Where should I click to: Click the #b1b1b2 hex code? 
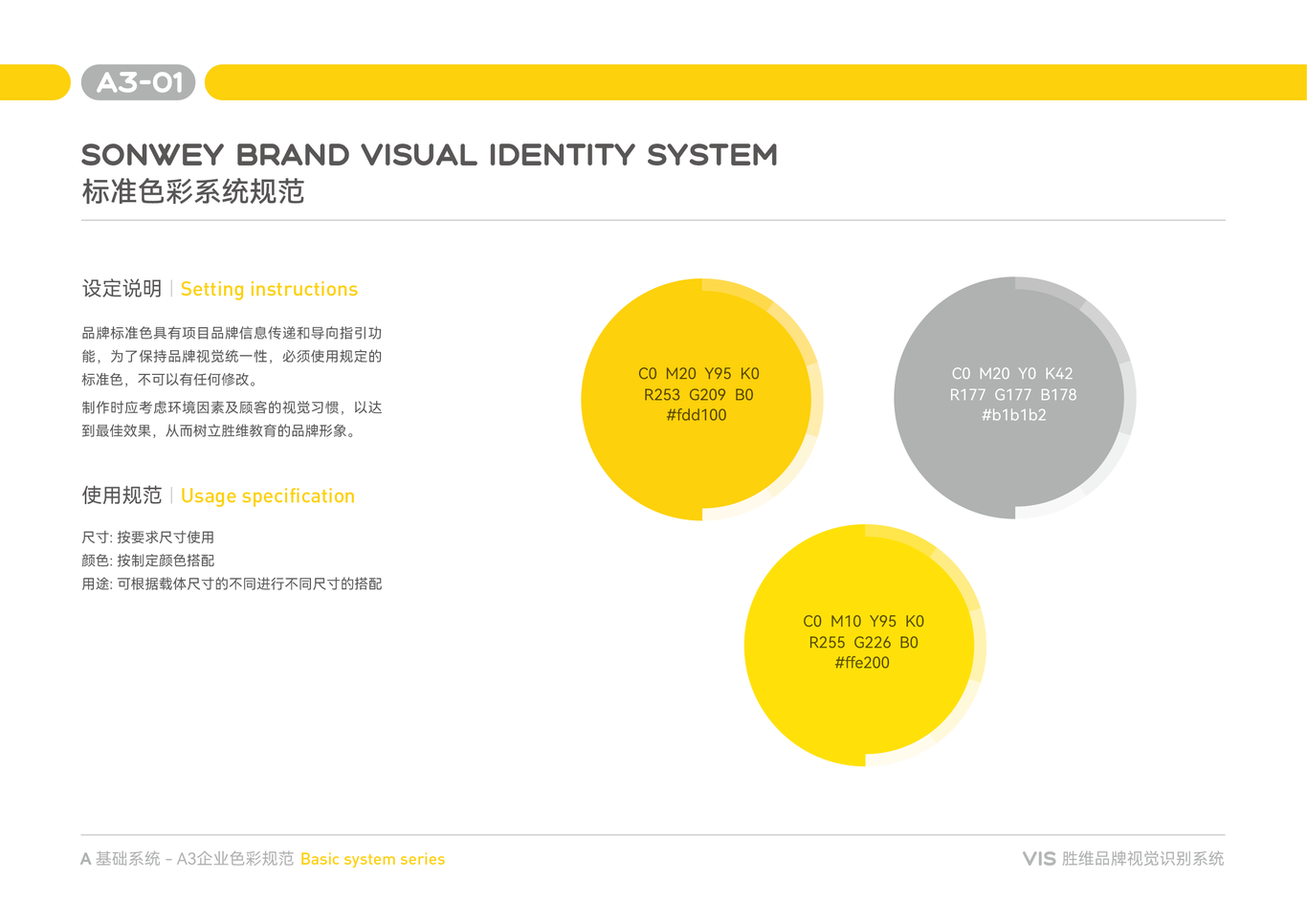pos(1013,415)
